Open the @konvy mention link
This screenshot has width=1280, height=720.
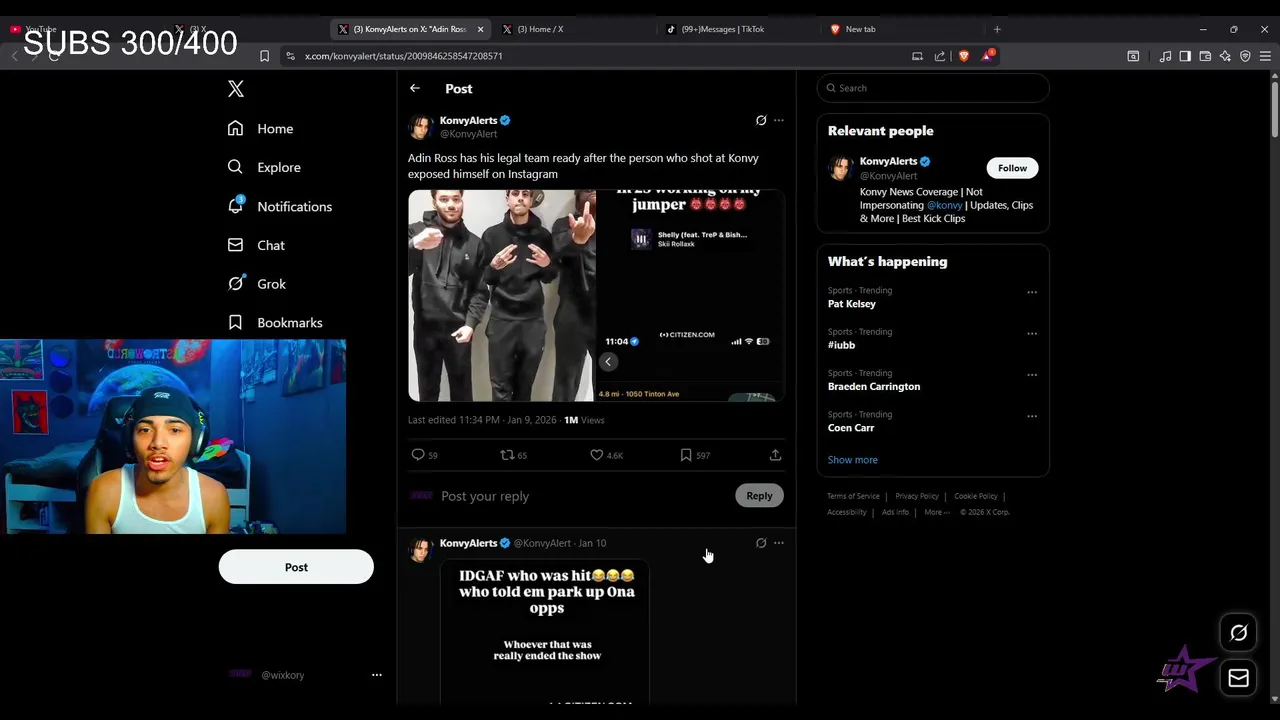click(x=944, y=205)
